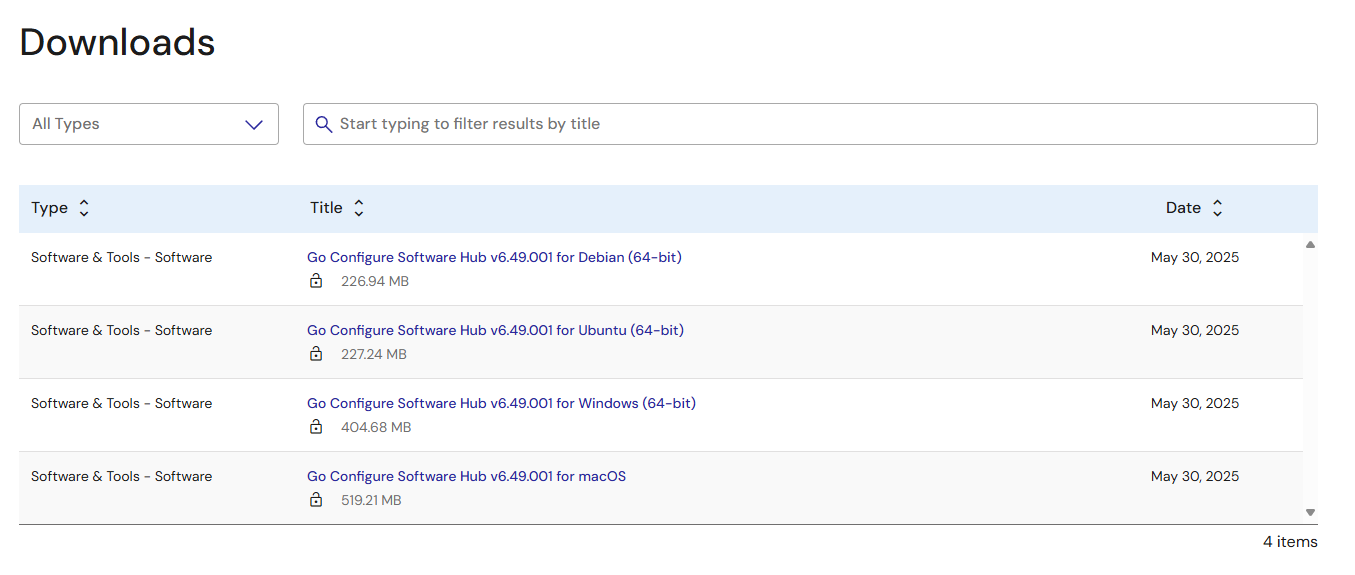Open Software Hub for Debian (64-bit) link

[x=494, y=257]
